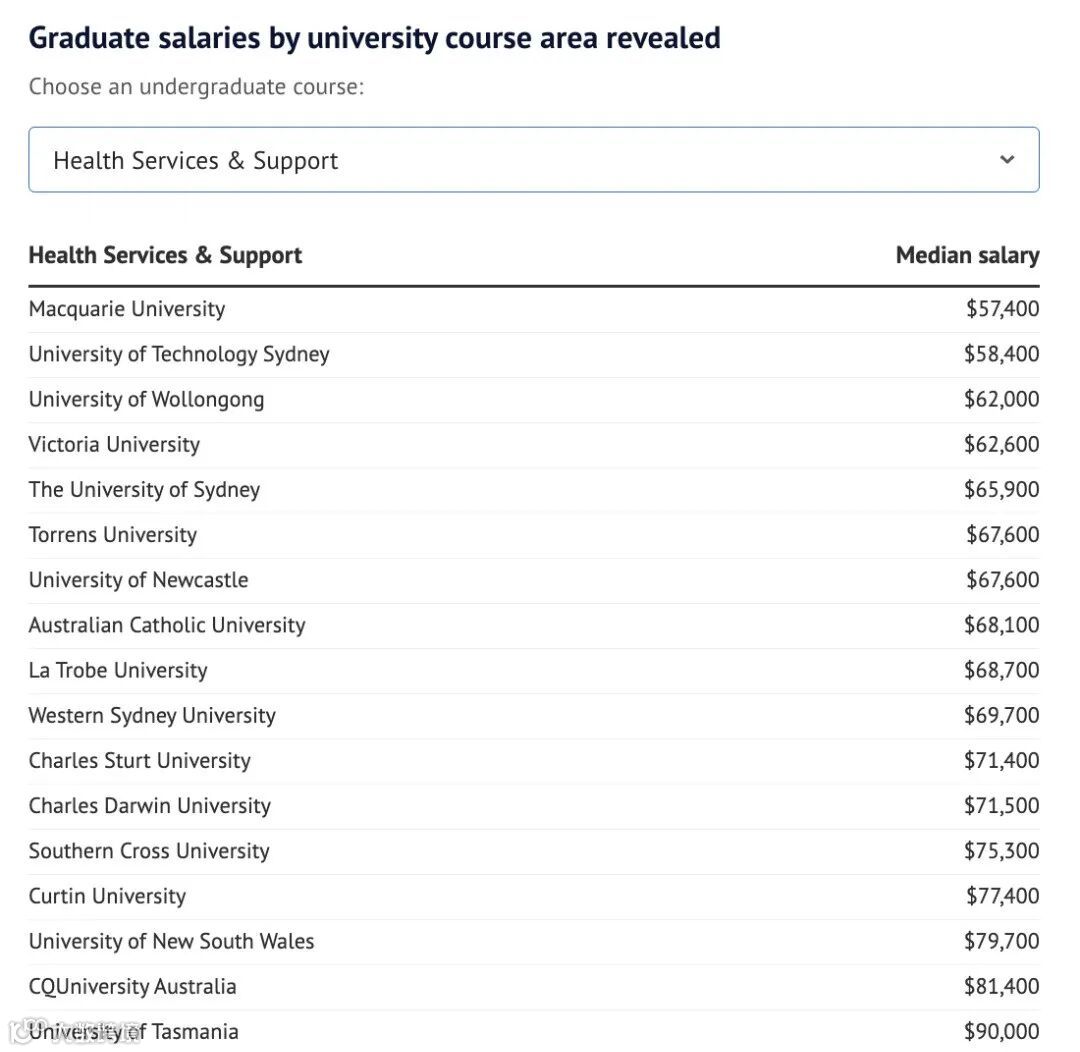
Task: Select Southern Cross University row
Action: [x=149, y=851]
